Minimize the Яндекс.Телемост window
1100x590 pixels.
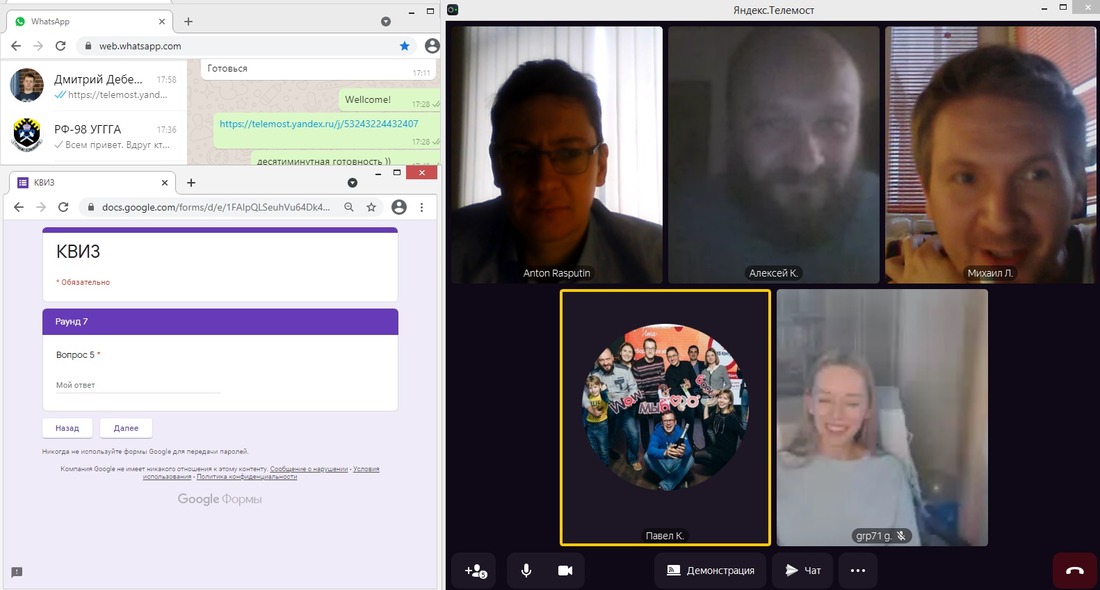coord(1045,8)
